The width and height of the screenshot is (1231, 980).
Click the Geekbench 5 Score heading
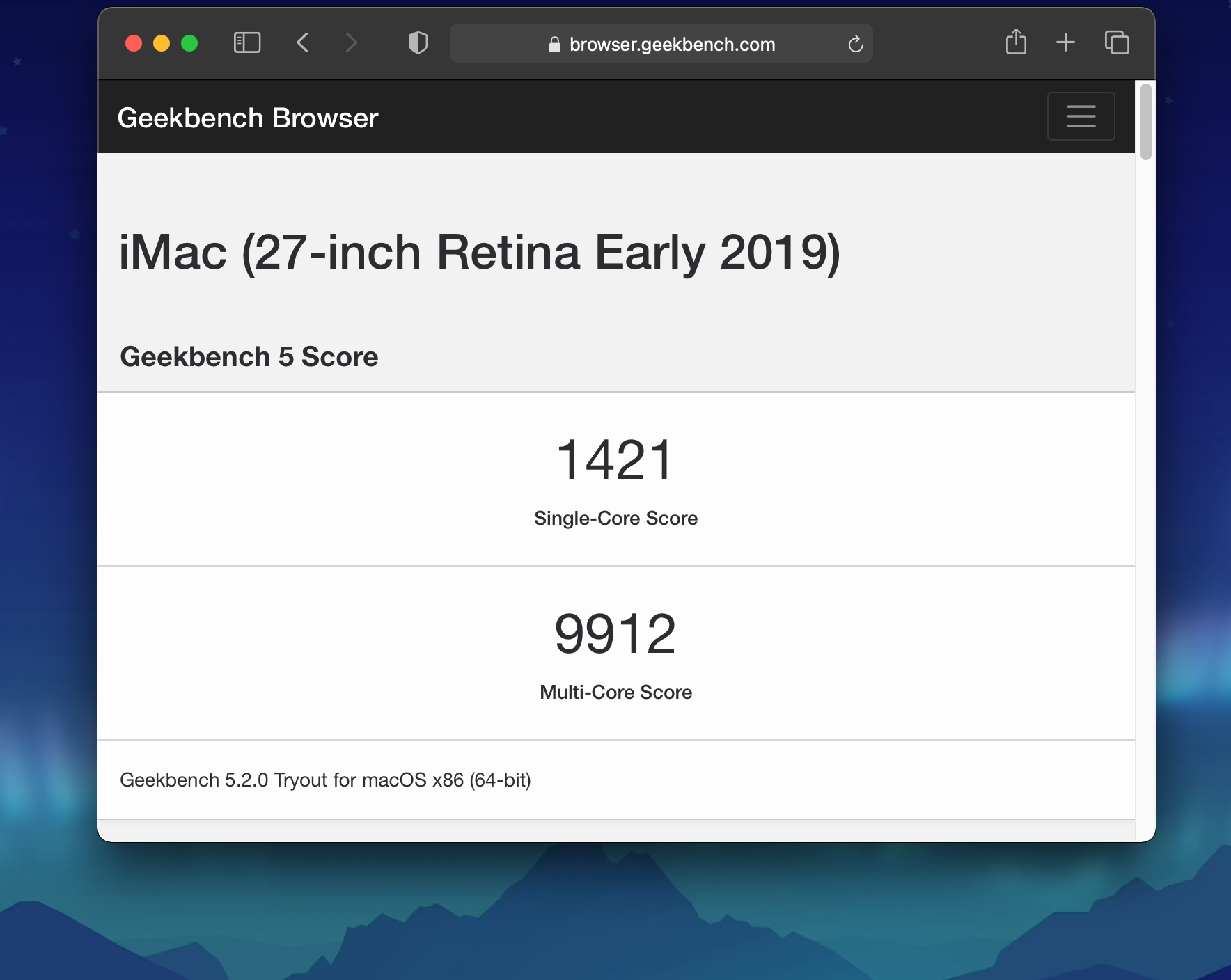249,357
